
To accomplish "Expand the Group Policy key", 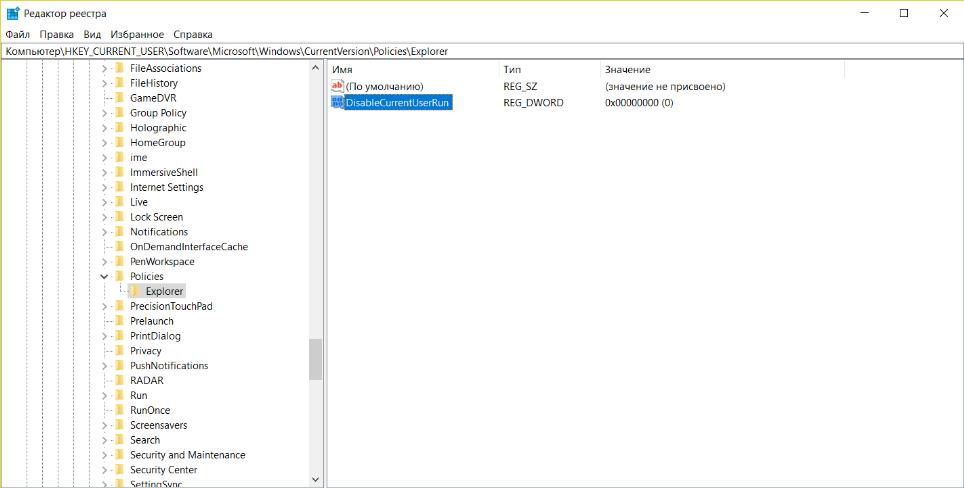I will pyautogui.click(x=105, y=113).
